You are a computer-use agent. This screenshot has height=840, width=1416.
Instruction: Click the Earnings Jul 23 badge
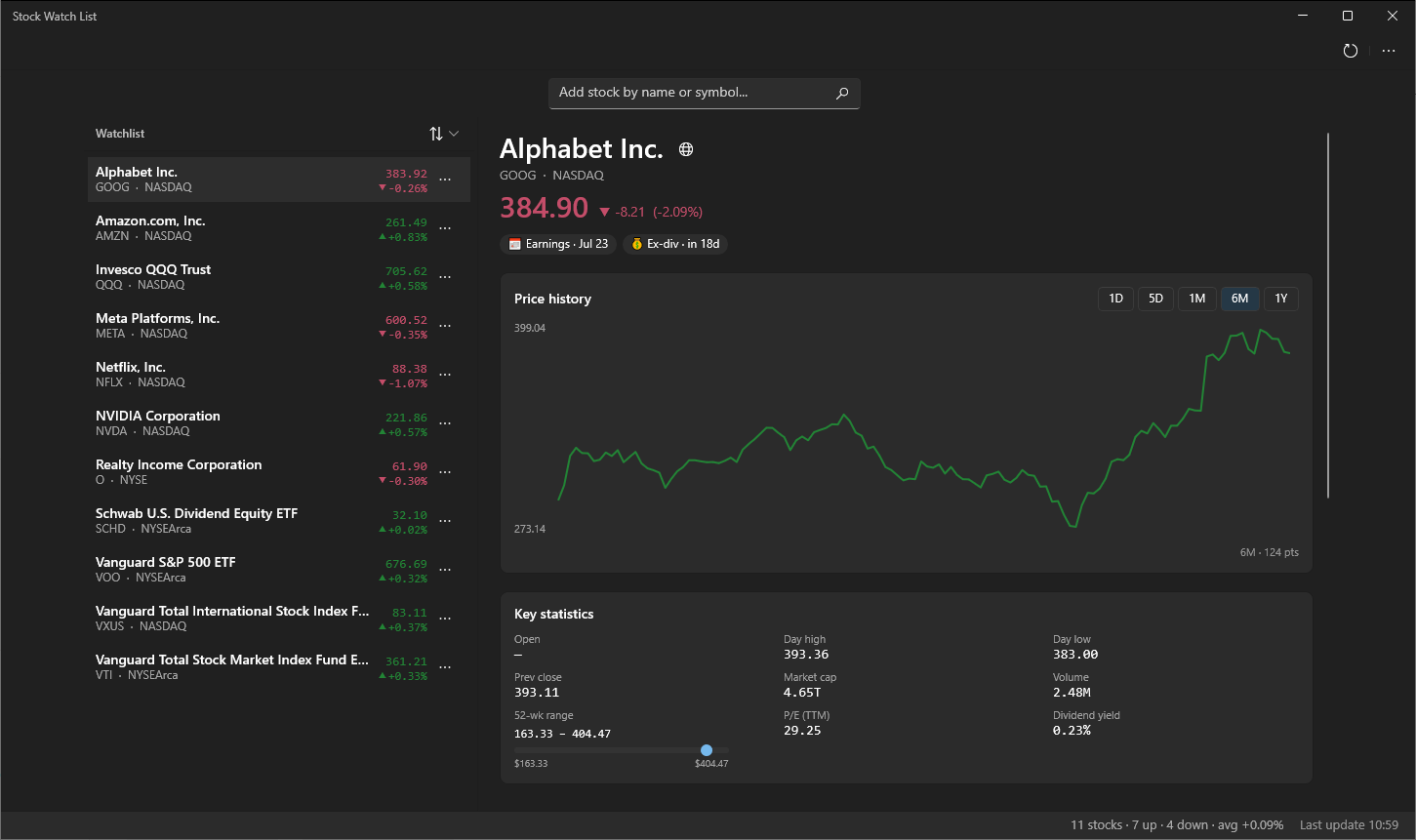558,244
